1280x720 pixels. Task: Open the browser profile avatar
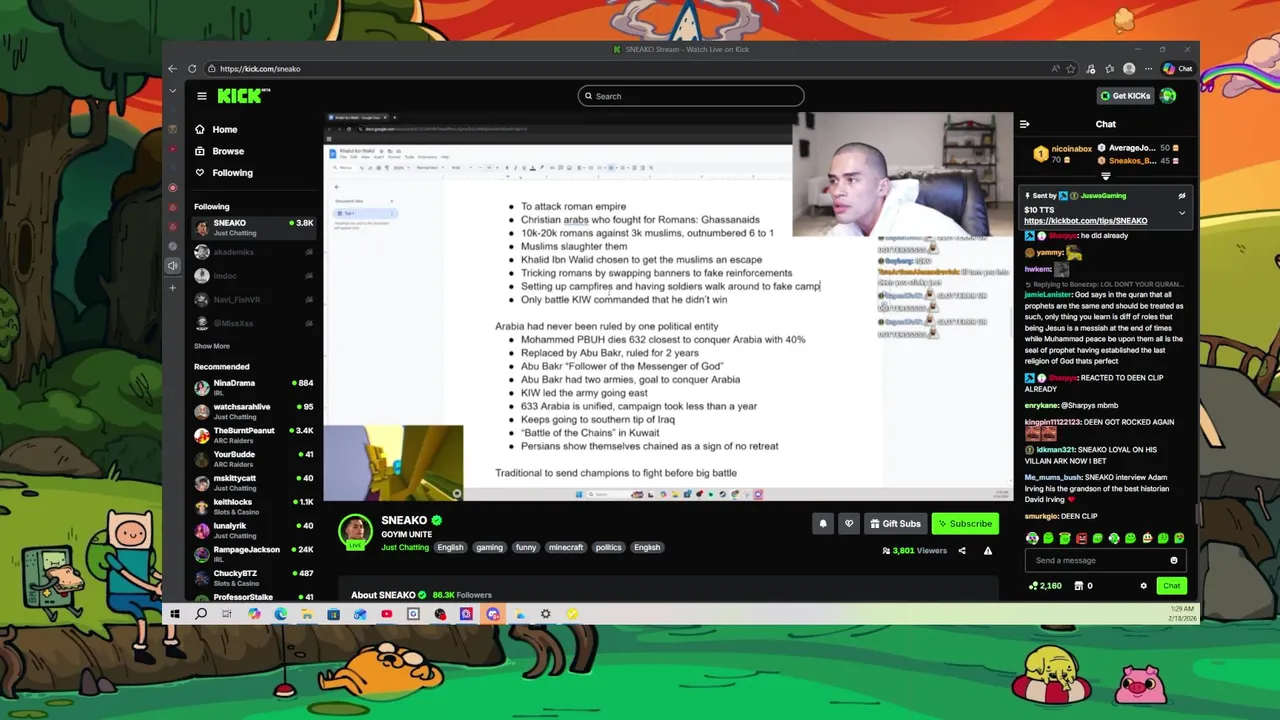(x=1129, y=69)
